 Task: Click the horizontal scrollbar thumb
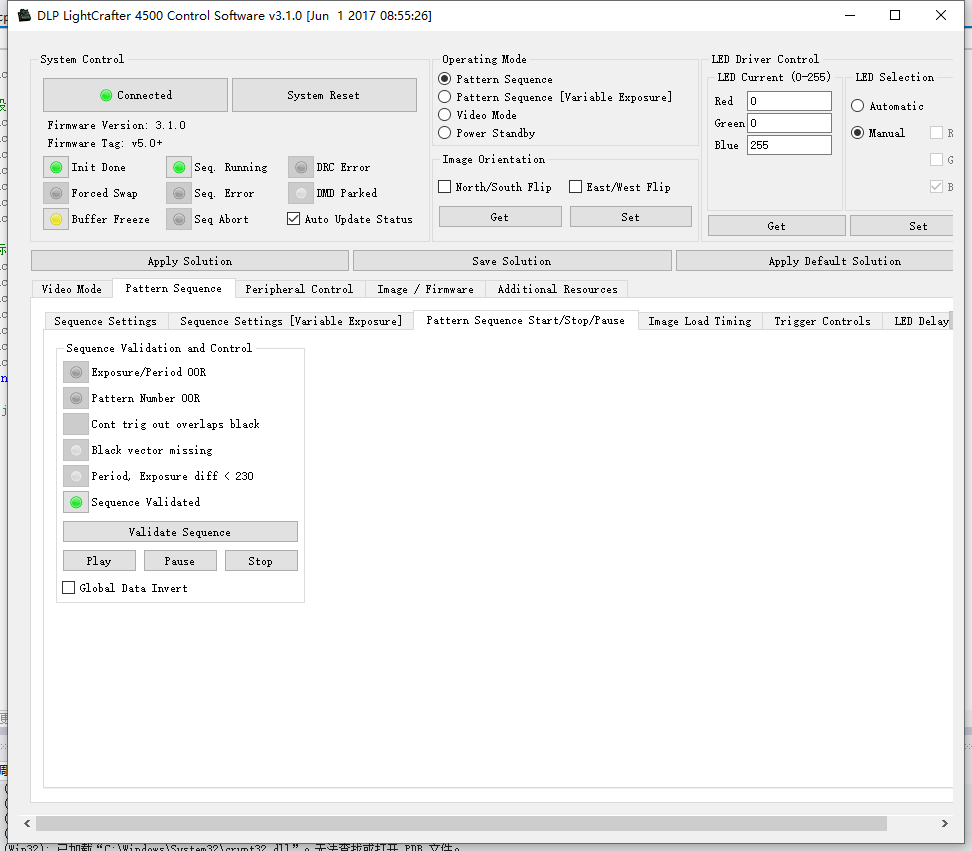(x=461, y=823)
